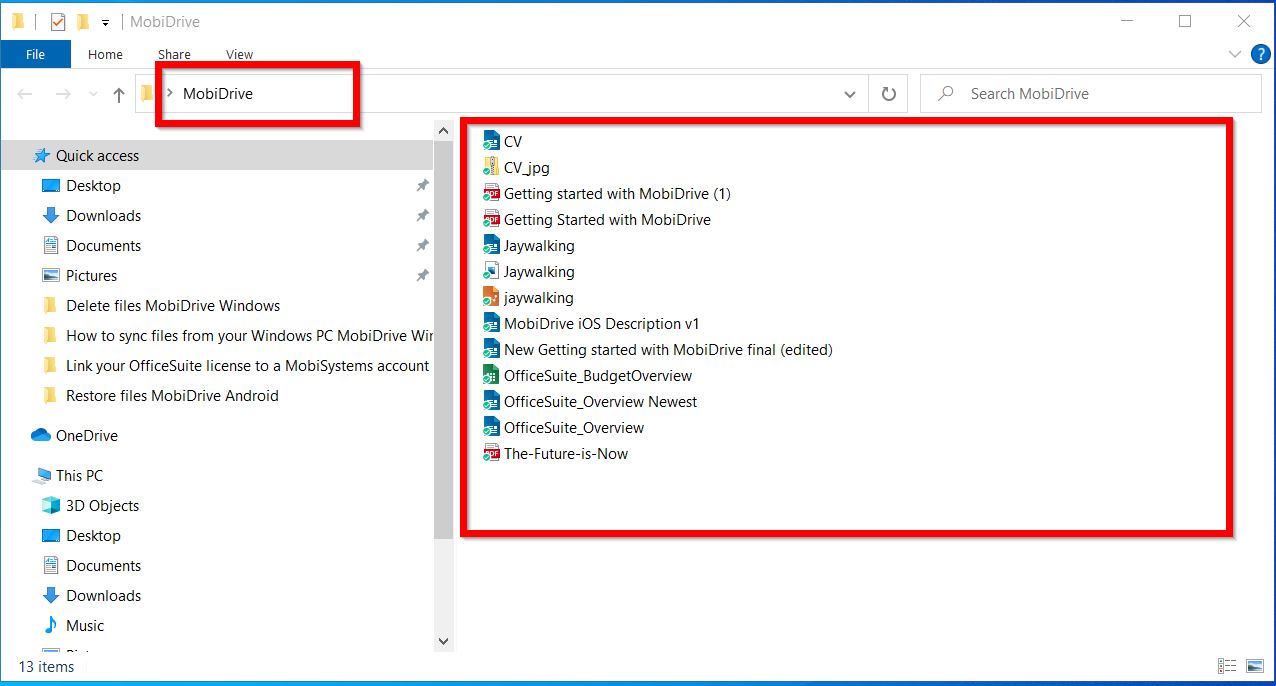Open the address bar history dropdown
The width and height of the screenshot is (1276, 686).
click(850, 94)
